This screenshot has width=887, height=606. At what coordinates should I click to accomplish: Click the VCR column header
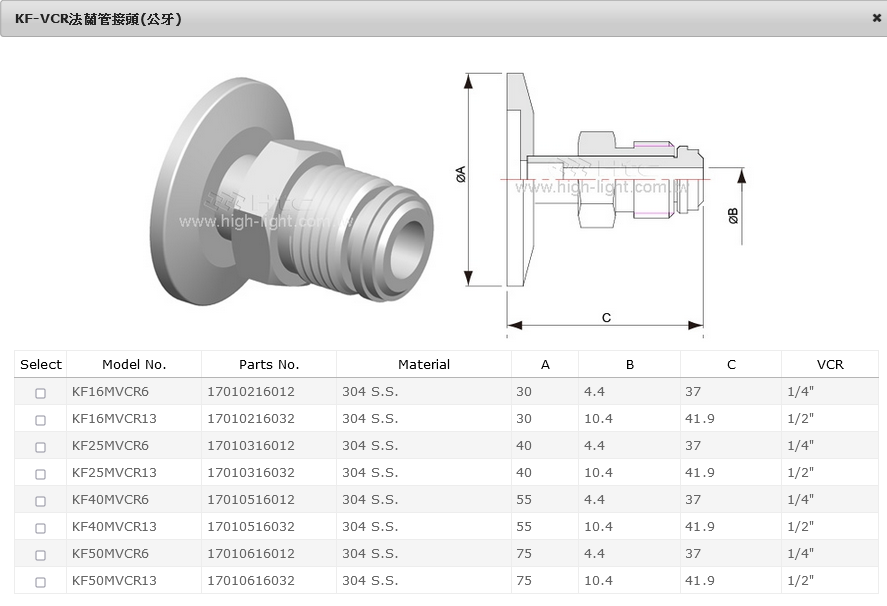click(x=830, y=365)
